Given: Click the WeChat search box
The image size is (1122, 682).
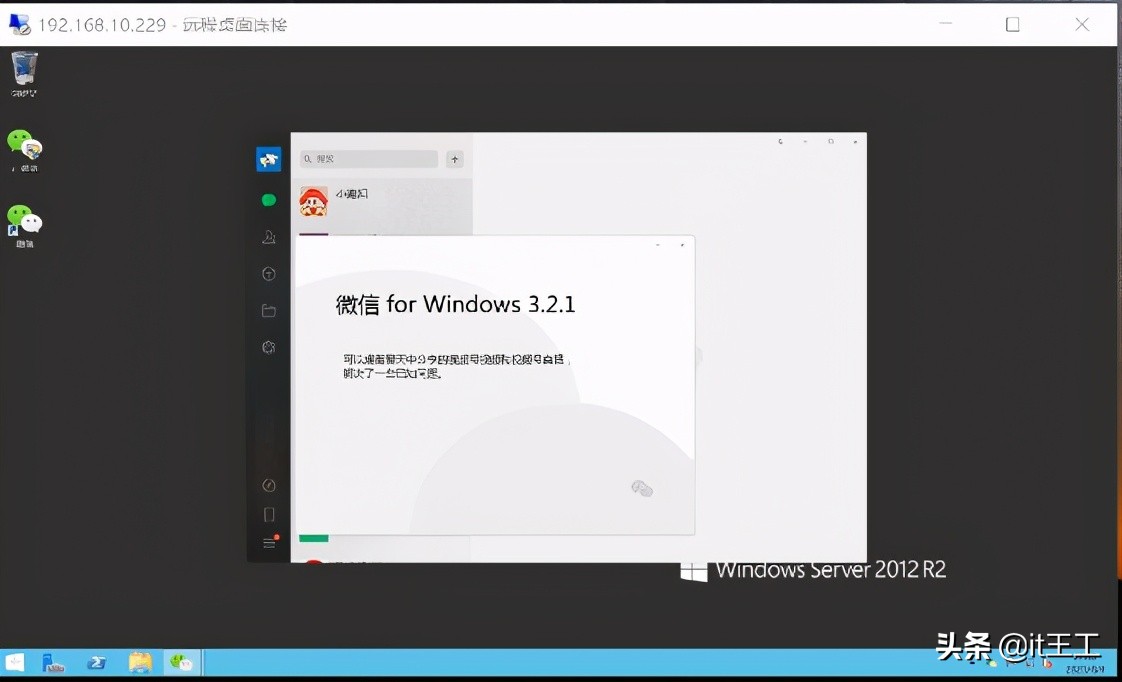Looking at the screenshot, I should (369, 159).
